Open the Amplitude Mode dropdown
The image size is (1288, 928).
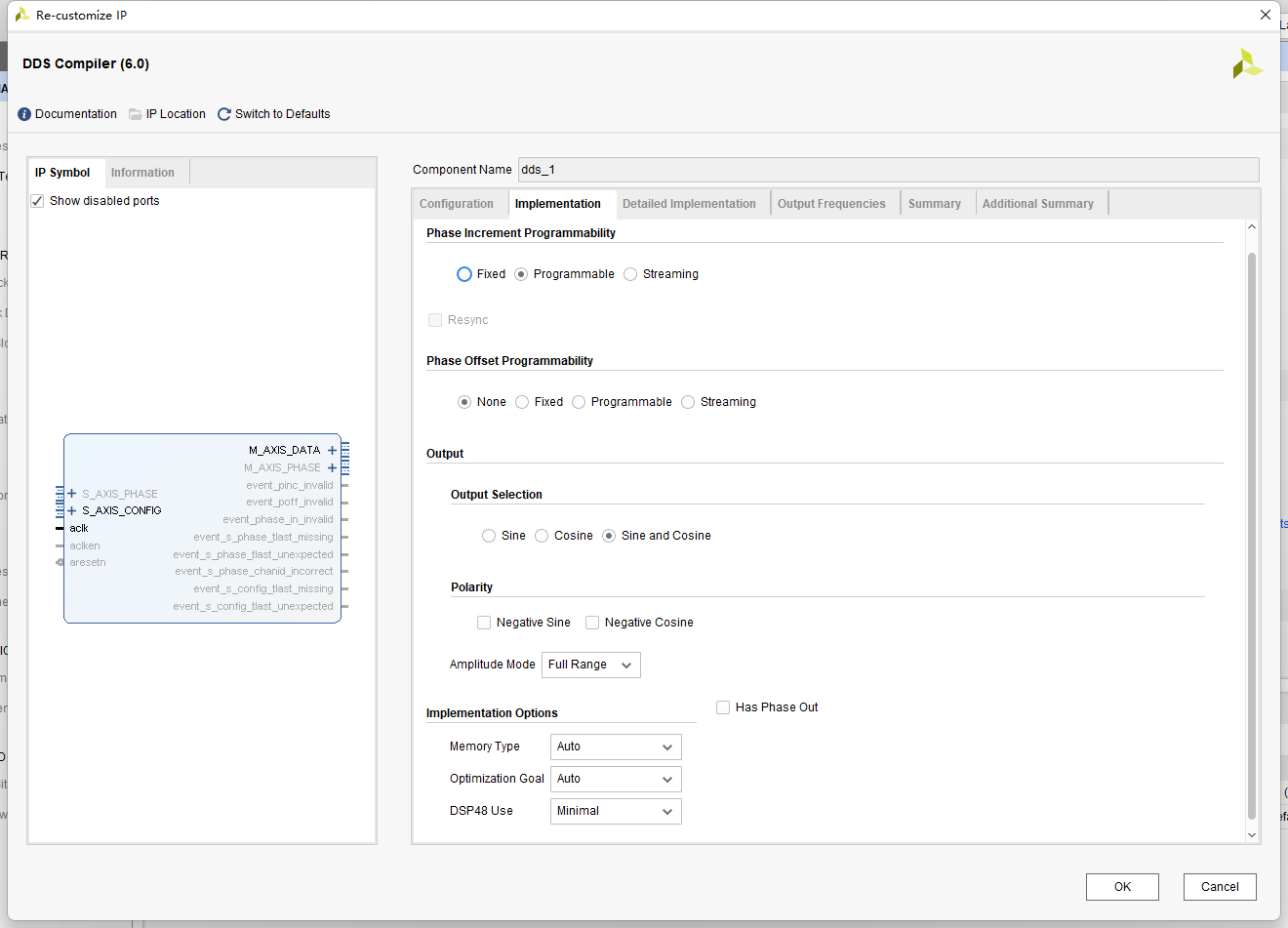pos(591,665)
